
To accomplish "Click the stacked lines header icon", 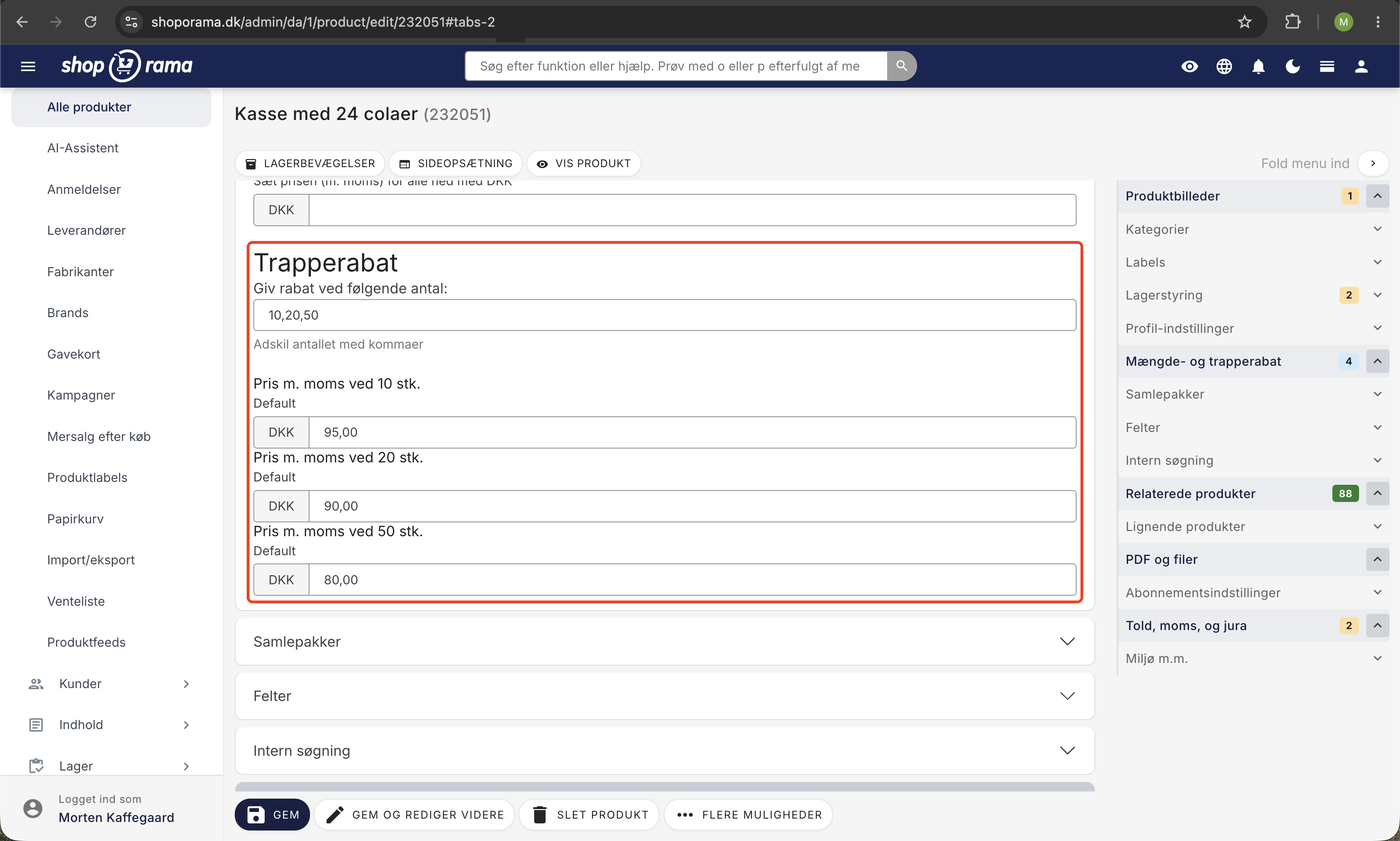I will [x=1327, y=66].
